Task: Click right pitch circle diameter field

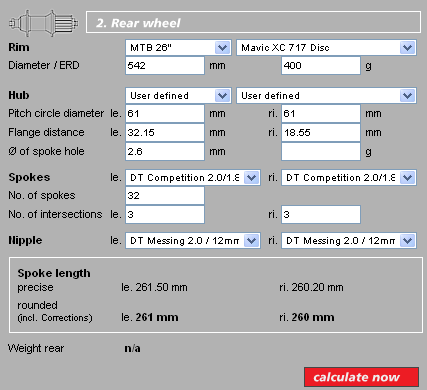Action: pyautogui.click(x=321, y=114)
